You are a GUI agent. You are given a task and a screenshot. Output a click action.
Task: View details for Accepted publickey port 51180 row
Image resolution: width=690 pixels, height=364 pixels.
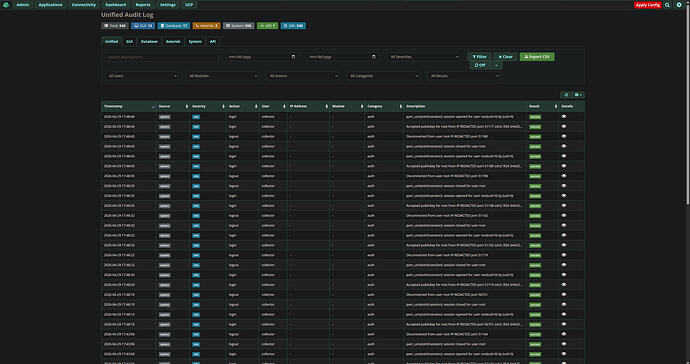tap(564, 166)
